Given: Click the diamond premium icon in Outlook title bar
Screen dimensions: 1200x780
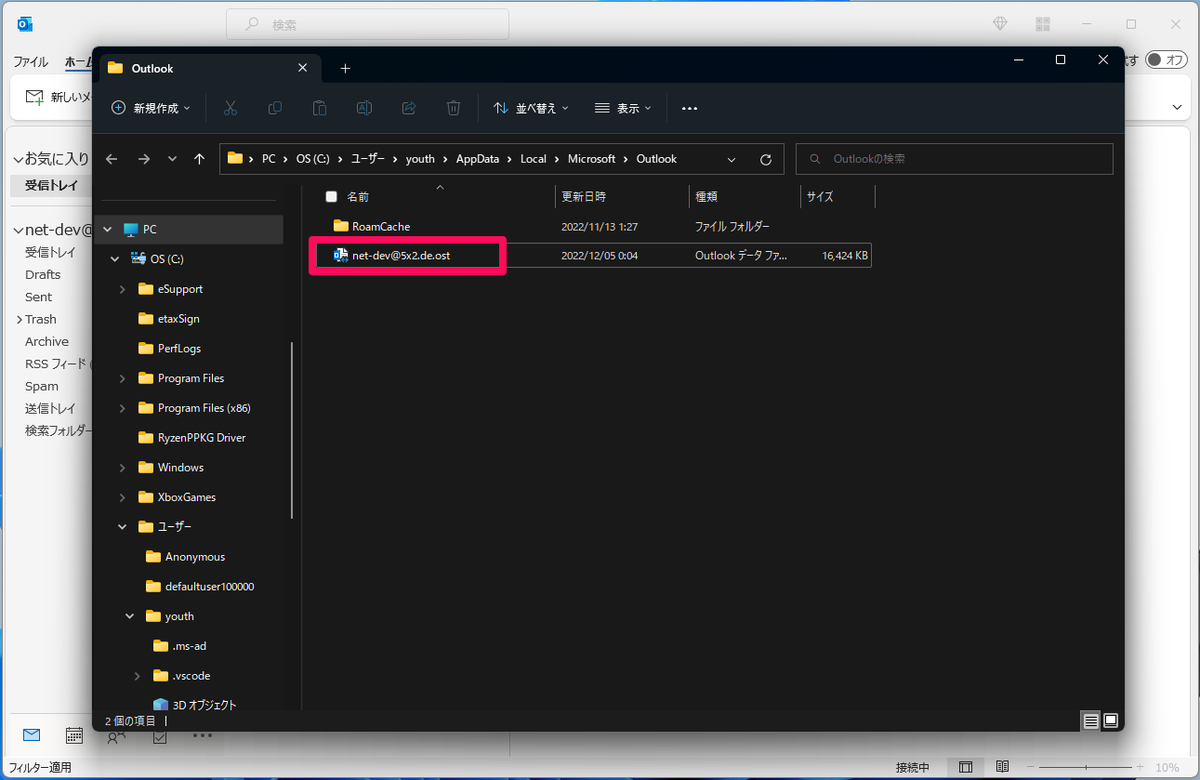Looking at the screenshot, I should pos(1000,23).
